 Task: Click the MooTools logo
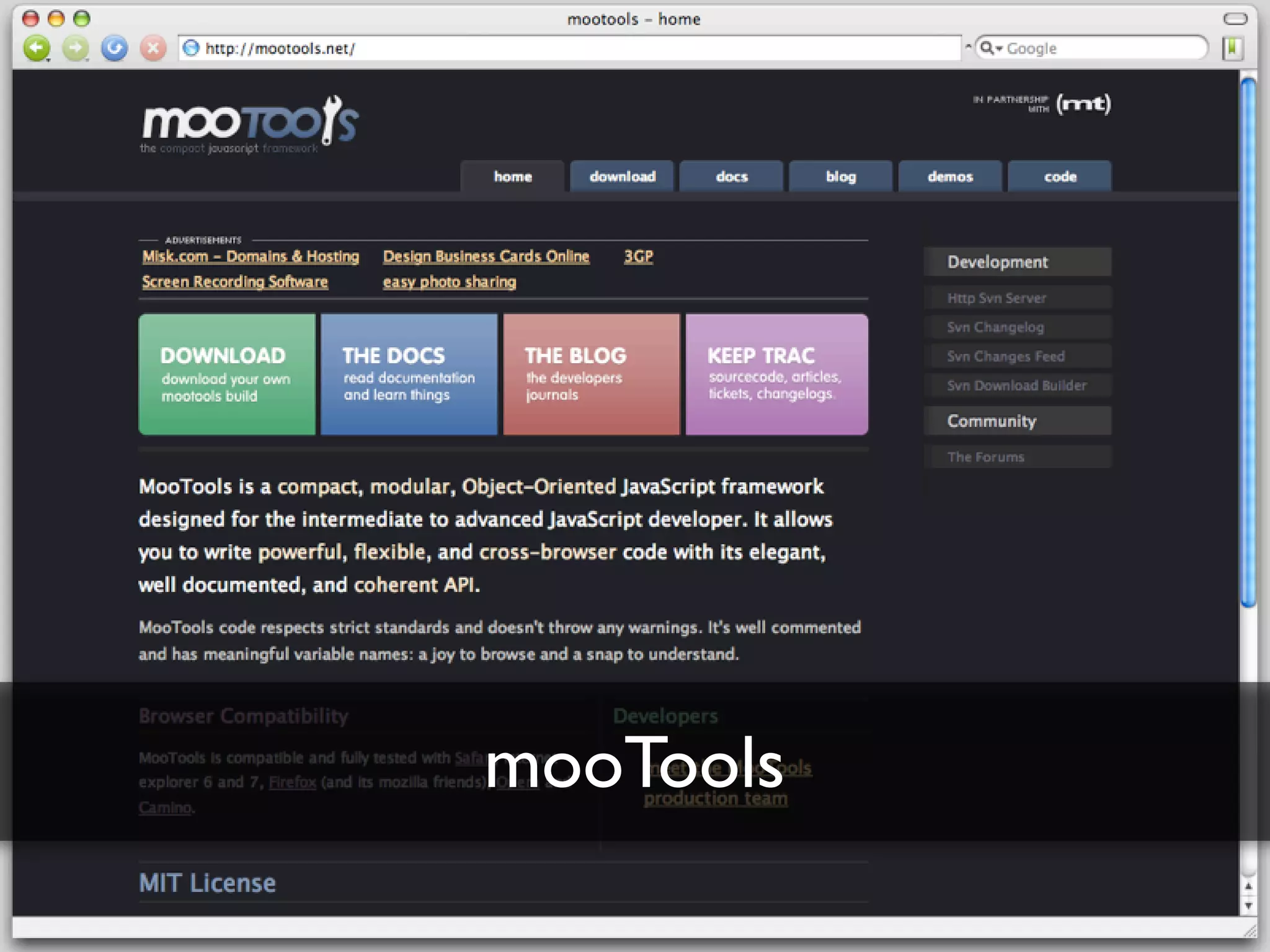pos(250,124)
